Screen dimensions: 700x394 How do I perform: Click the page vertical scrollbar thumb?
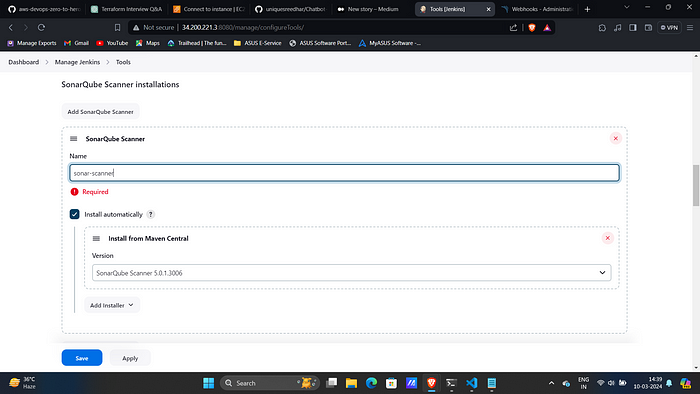click(x=696, y=185)
